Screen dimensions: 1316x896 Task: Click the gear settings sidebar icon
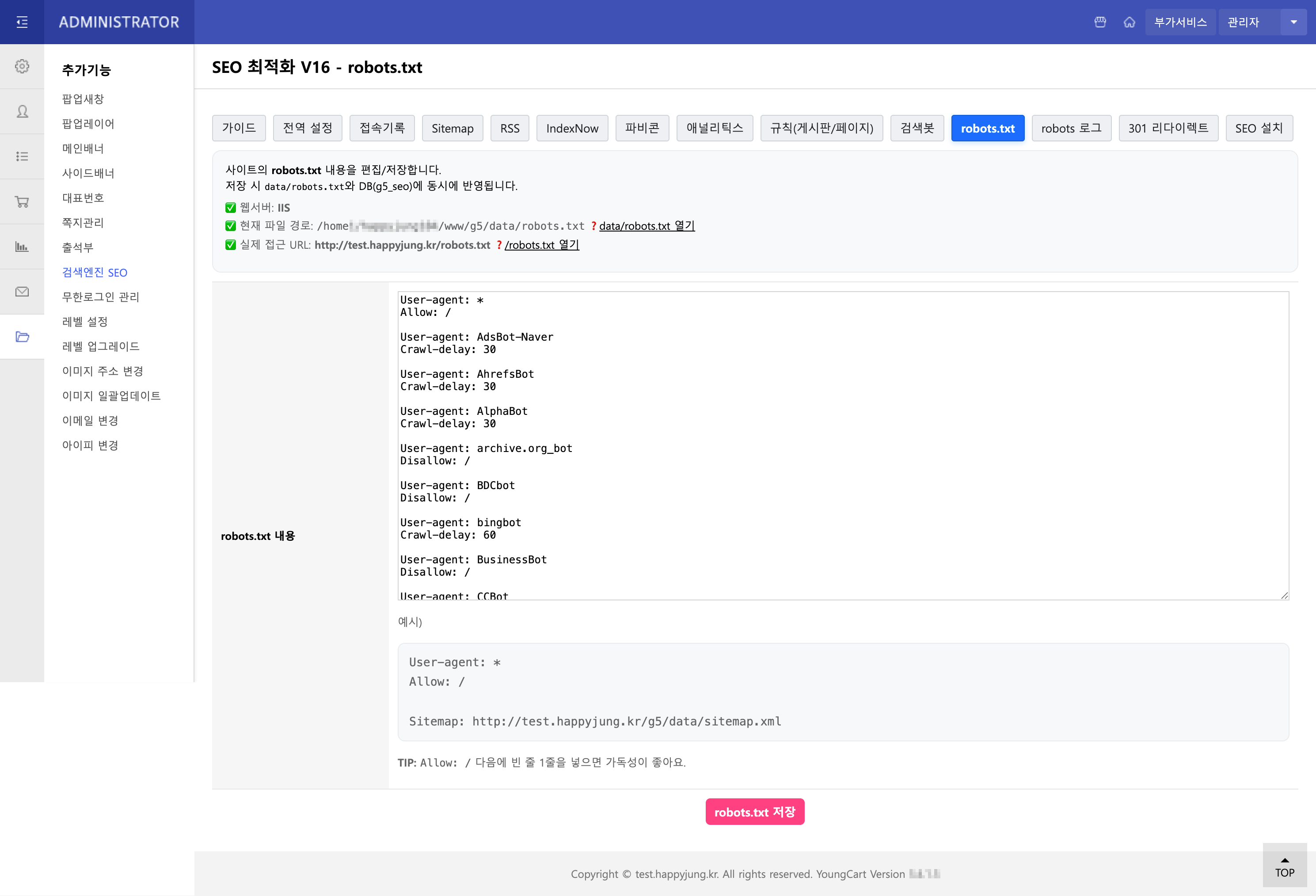(x=22, y=66)
